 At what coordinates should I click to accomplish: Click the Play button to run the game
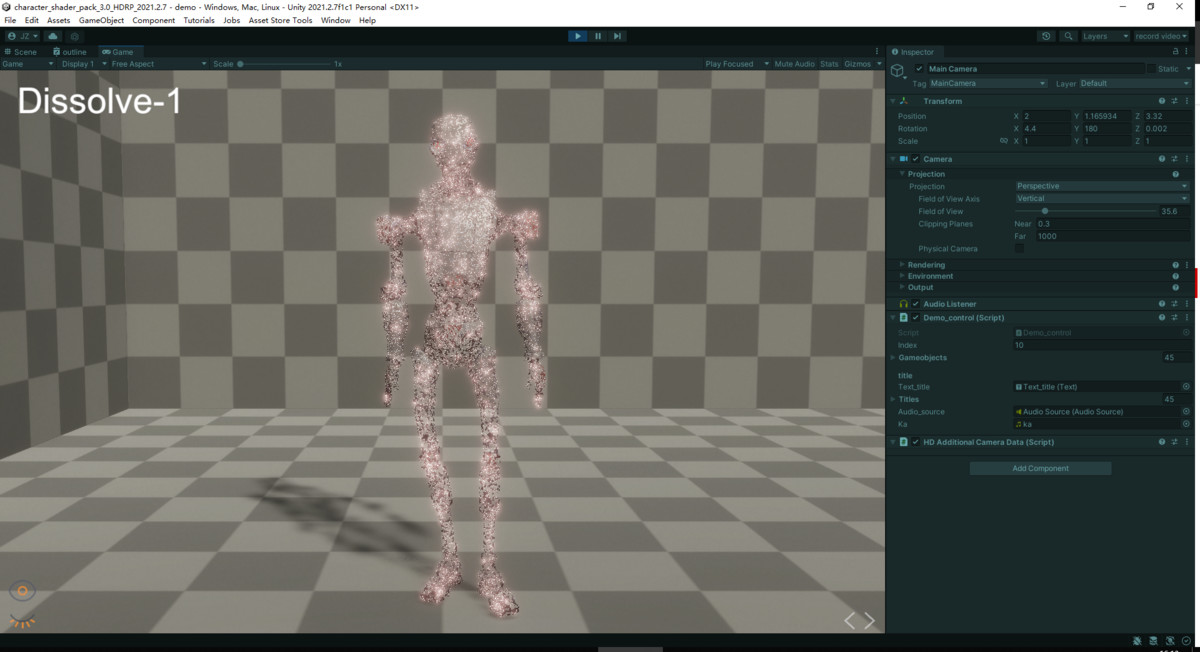(578, 35)
